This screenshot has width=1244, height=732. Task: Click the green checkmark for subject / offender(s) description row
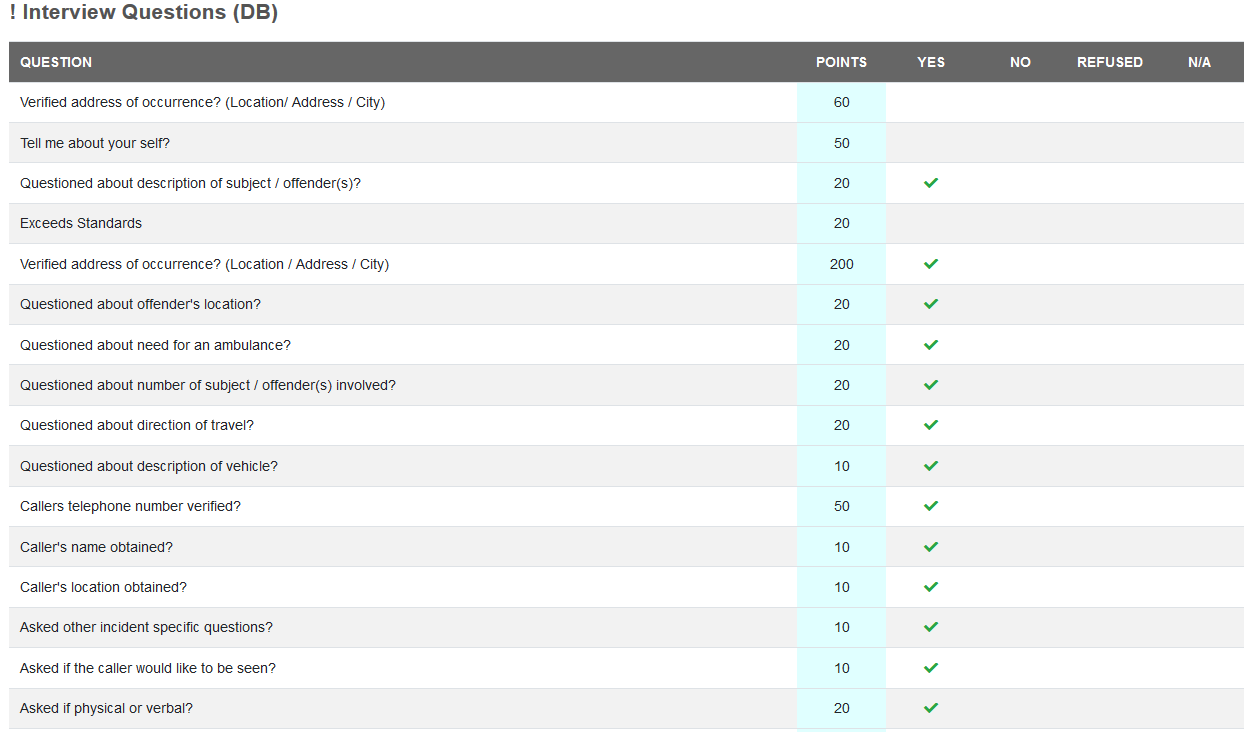(931, 183)
